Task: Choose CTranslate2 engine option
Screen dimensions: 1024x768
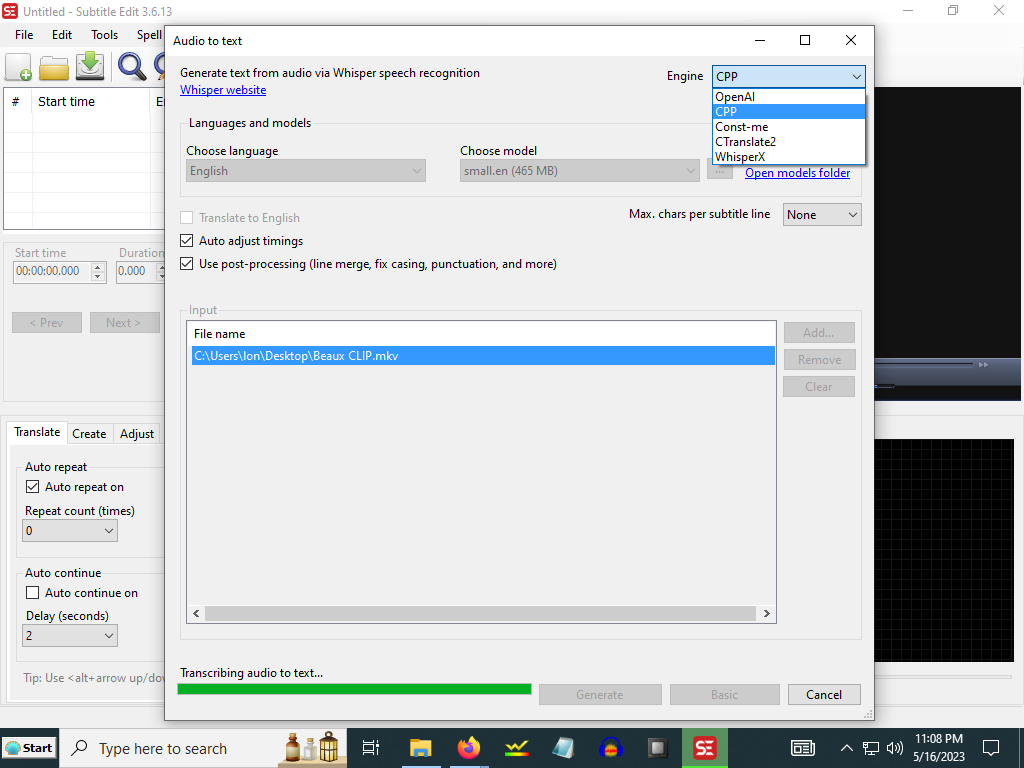Action: (788, 142)
